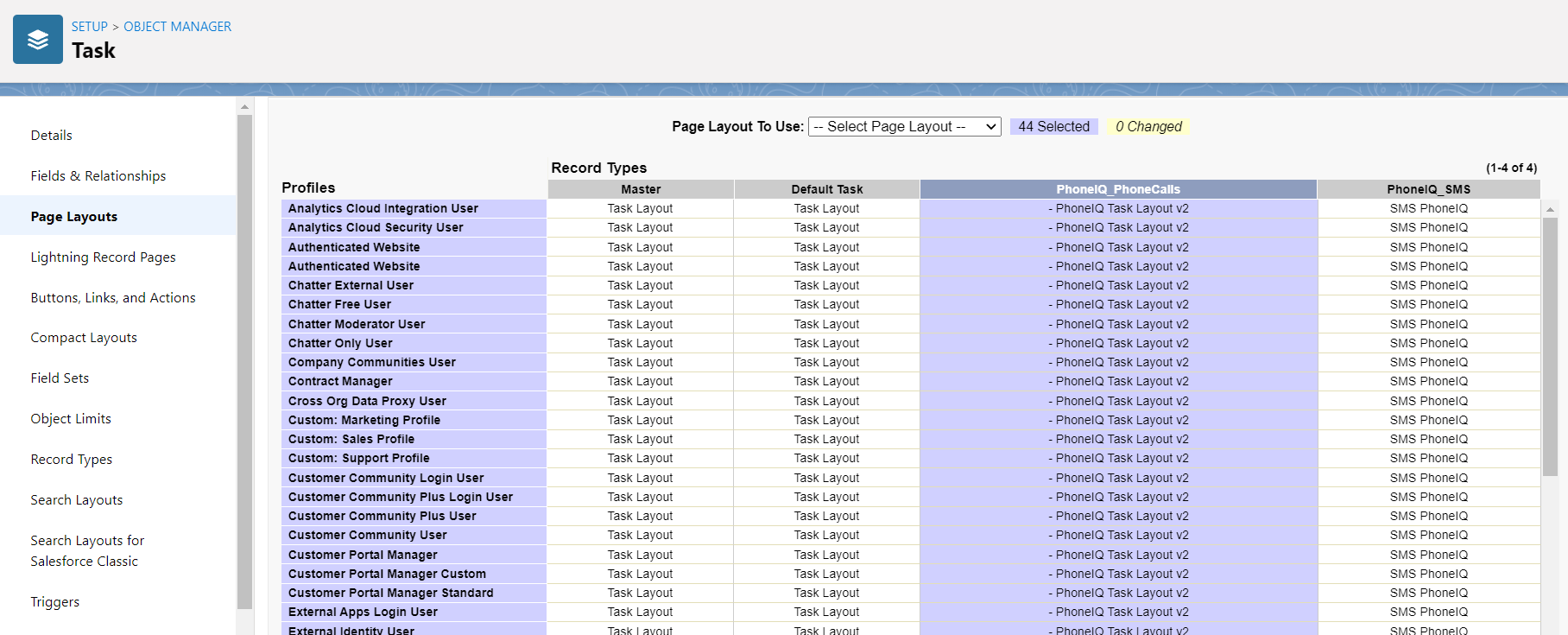Select the Contract Manager profile row
Screen dimensions: 1568x635
[340, 382]
